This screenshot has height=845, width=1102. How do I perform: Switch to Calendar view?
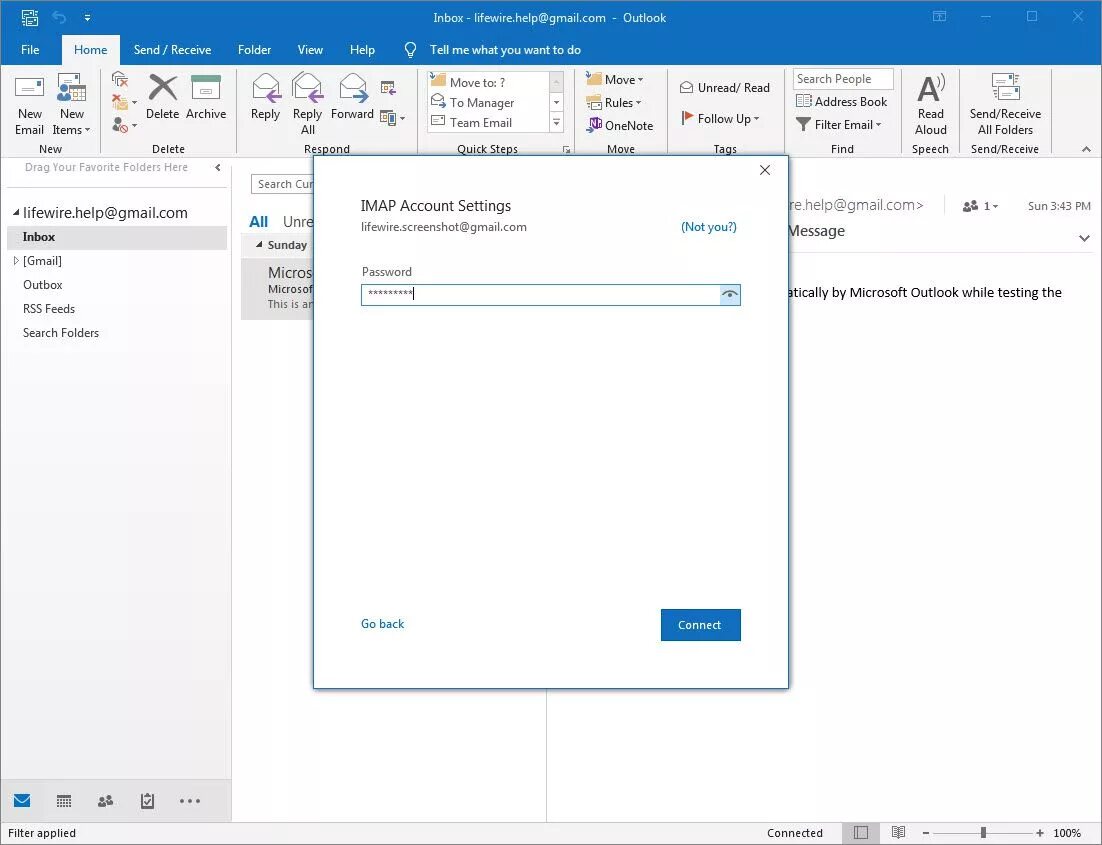[64, 801]
